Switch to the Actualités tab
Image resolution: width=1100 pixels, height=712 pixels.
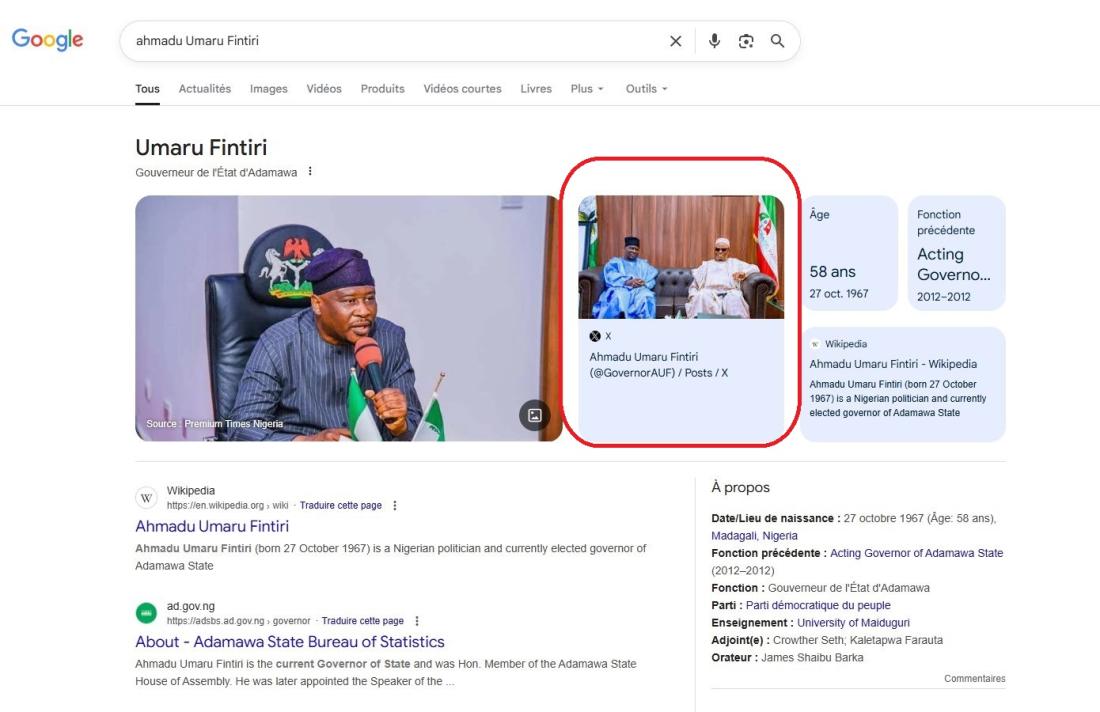coord(204,89)
